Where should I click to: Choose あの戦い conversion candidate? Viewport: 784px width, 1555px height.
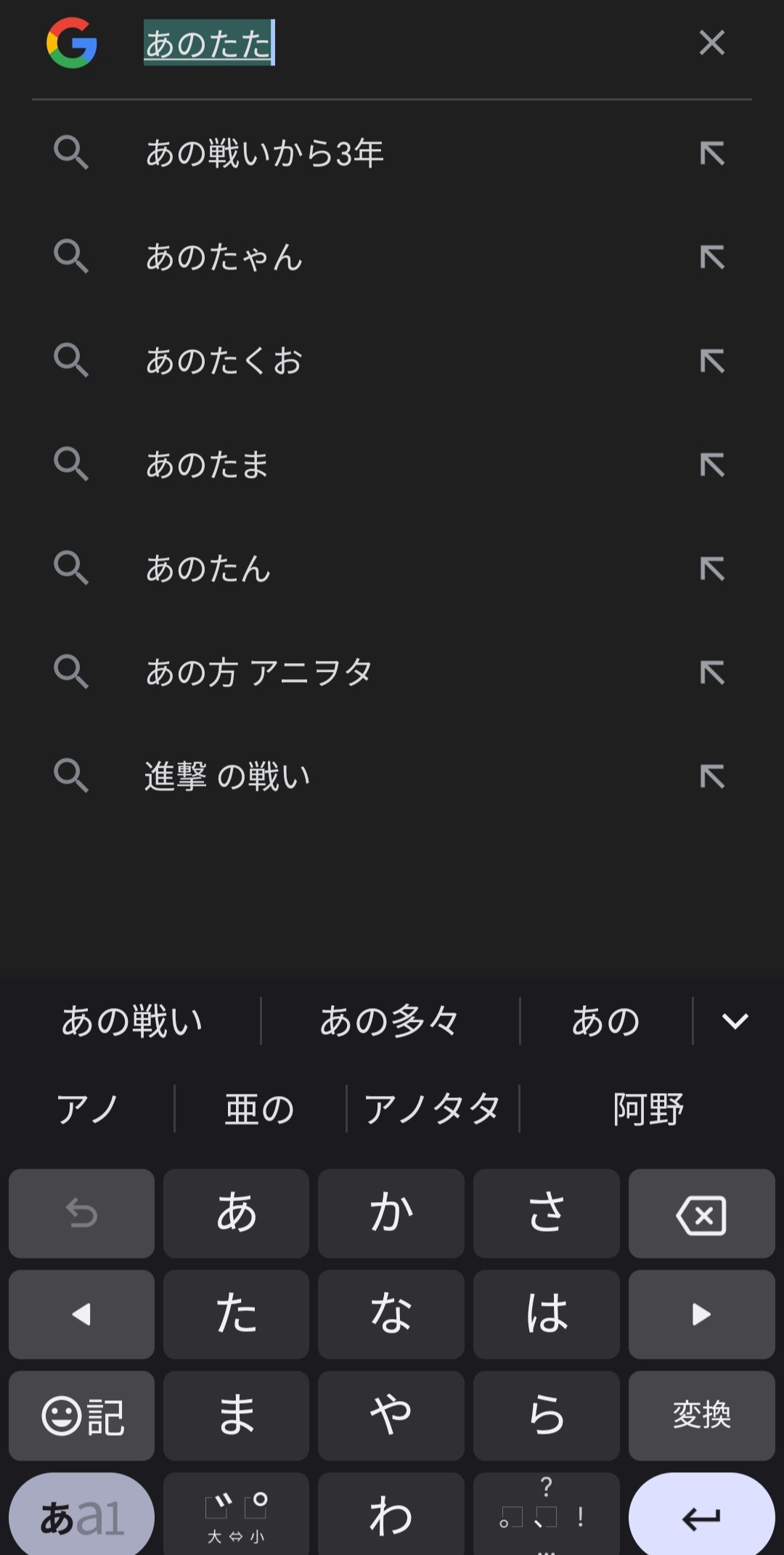pos(131,1021)
